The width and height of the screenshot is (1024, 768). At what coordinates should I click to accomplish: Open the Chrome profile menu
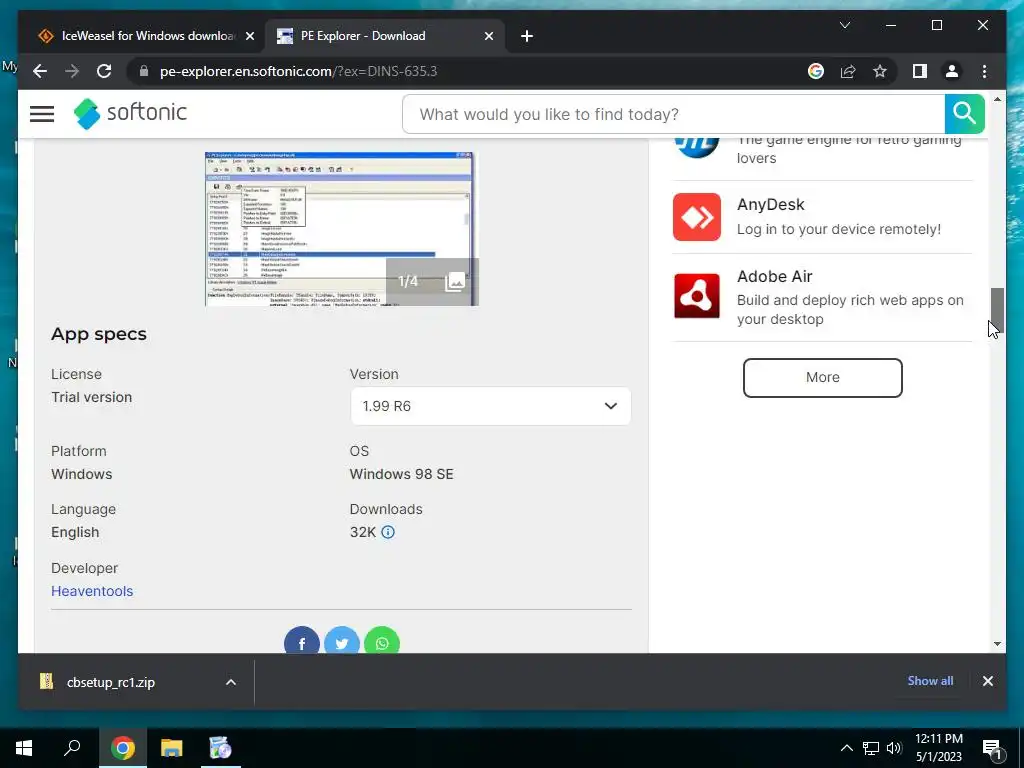952,71
